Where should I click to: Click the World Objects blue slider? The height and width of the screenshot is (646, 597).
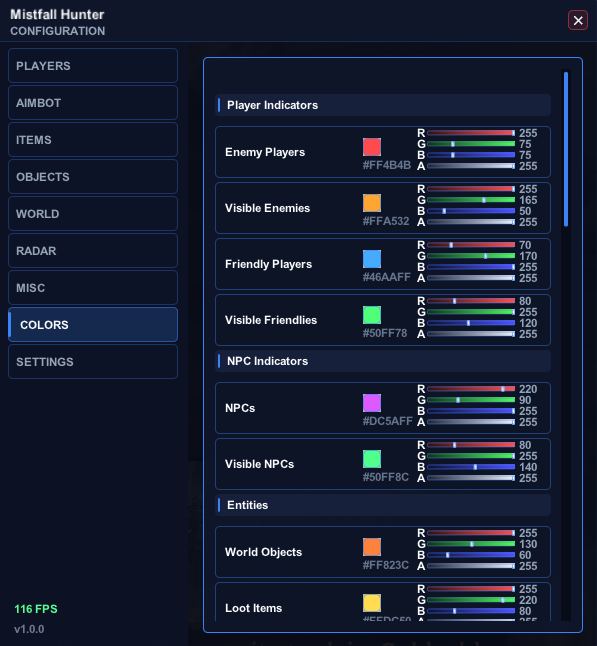point(471,555)
